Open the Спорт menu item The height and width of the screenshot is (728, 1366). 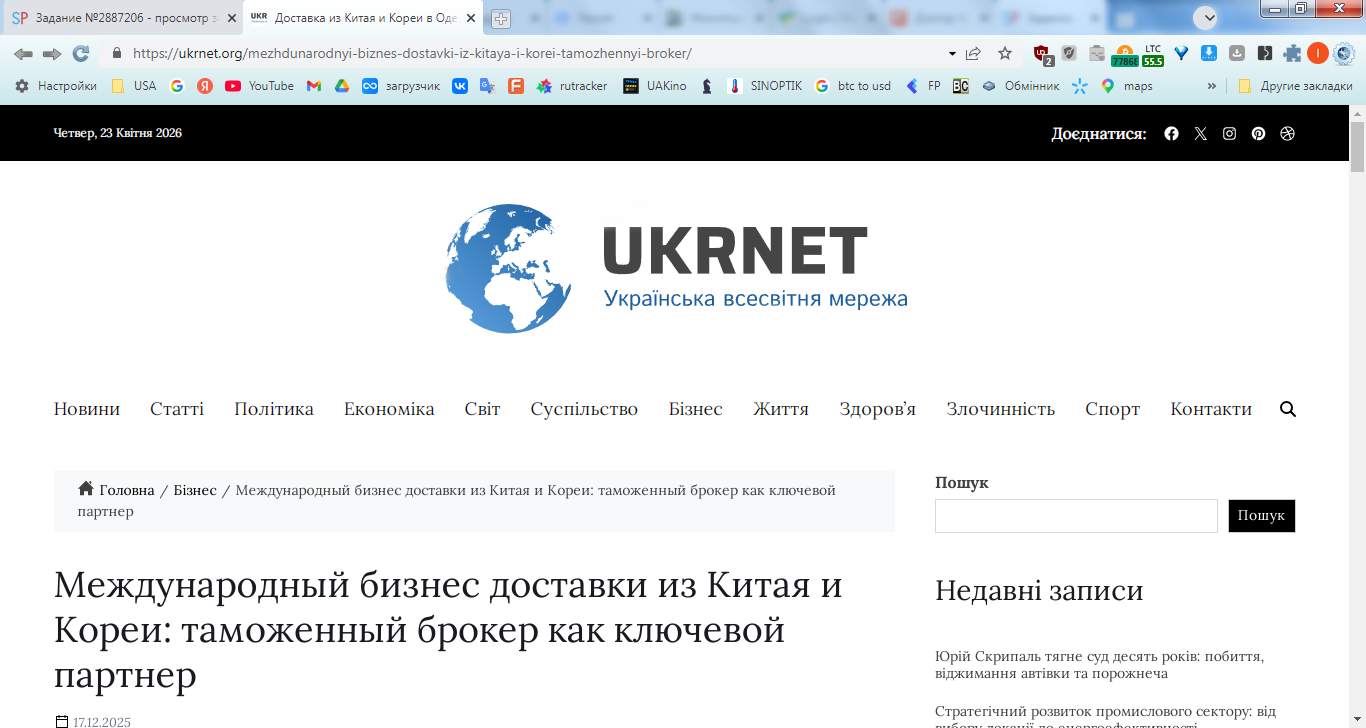click(x=1112, y=409)
